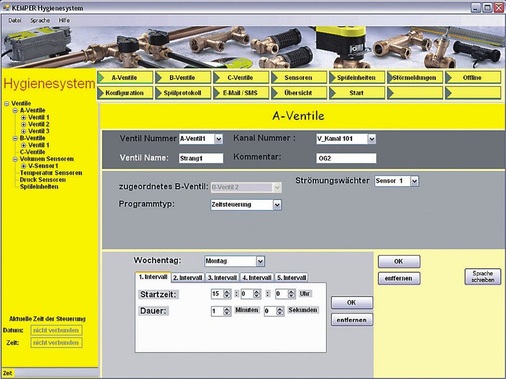
Task: Collapse the B-Ventile tree node
Action: (x=15, y=138)
